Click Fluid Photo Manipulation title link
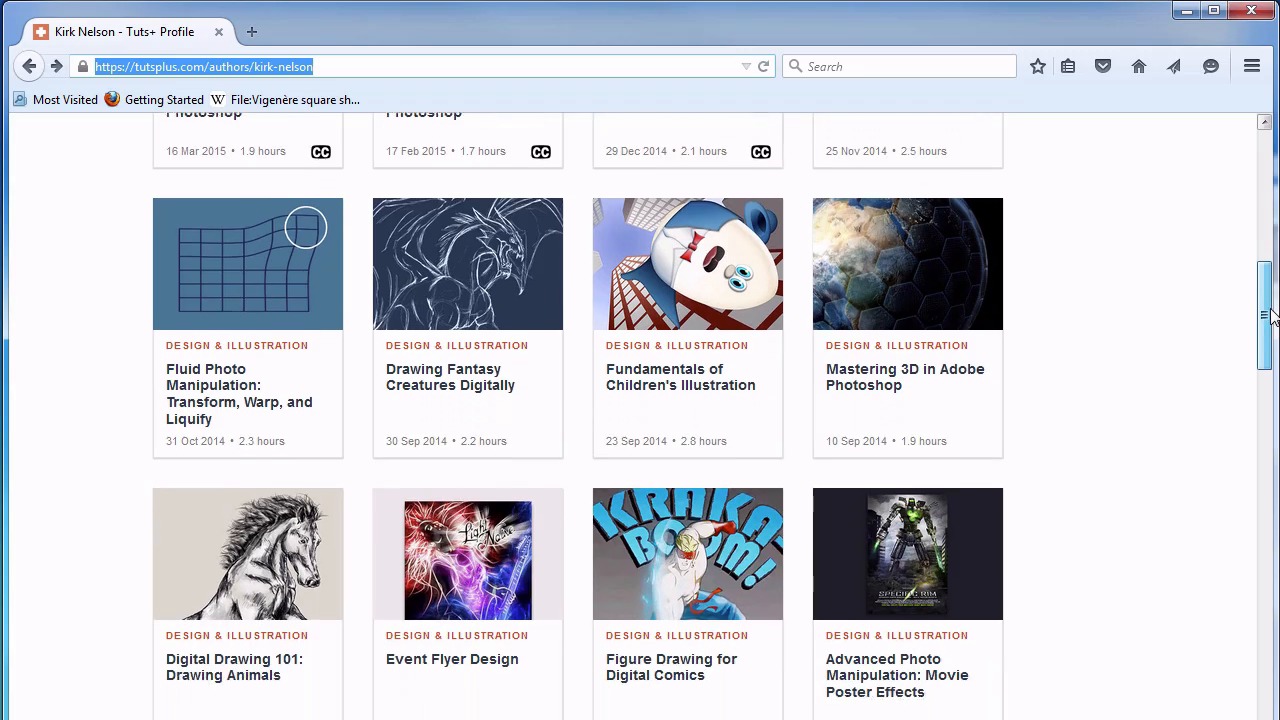This screenshot has height=720, width=1280. click(x=239, y=394)
